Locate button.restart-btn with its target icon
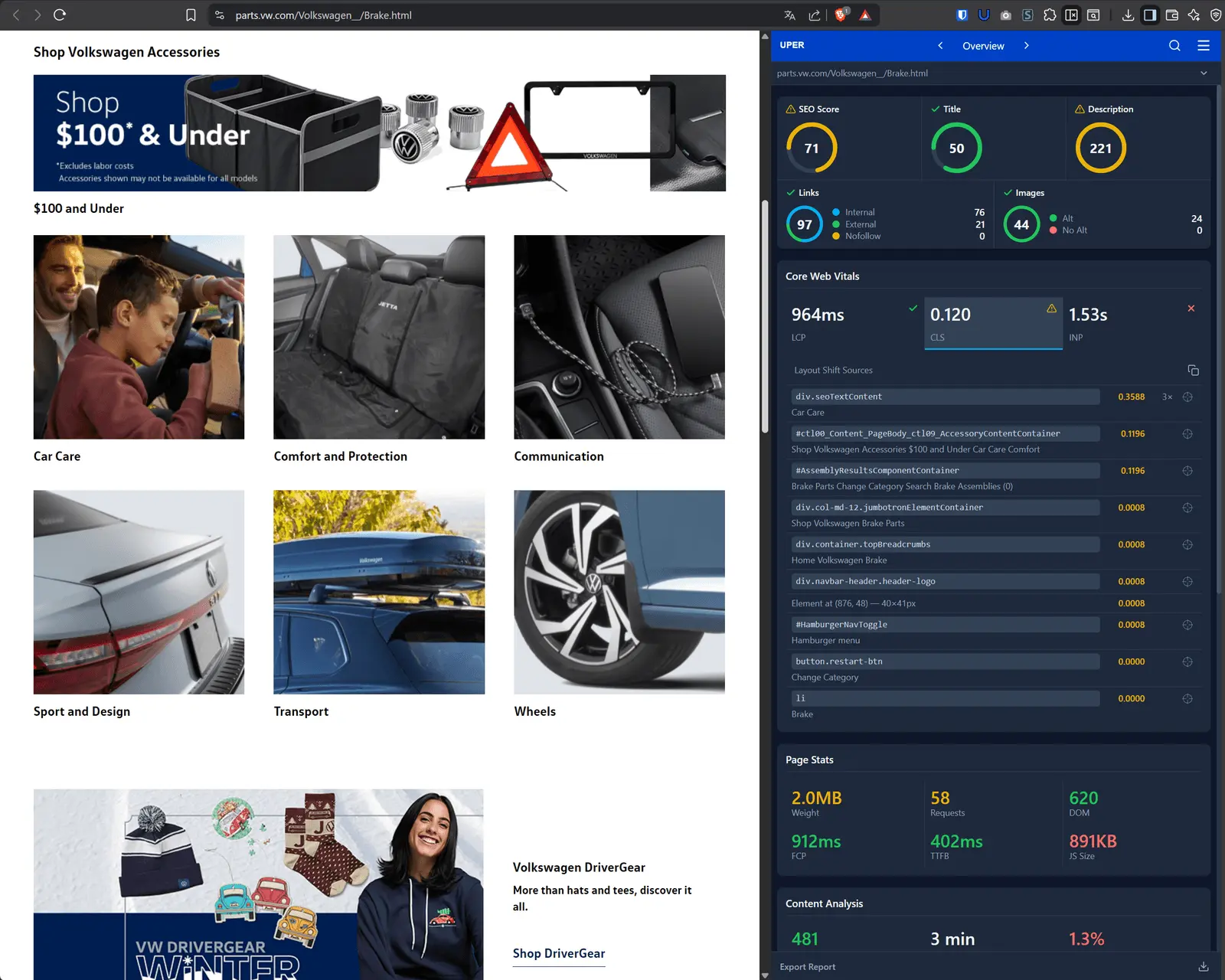This screenshot has height=980, width=1225. tap(1187, 661)
